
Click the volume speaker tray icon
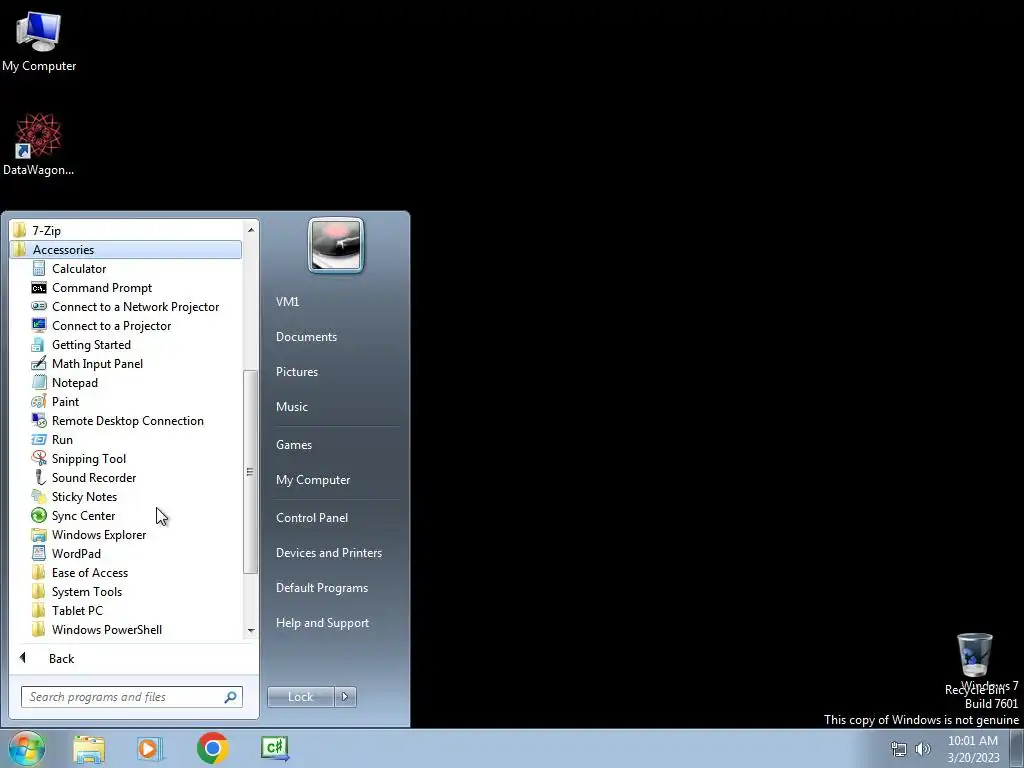922,749
